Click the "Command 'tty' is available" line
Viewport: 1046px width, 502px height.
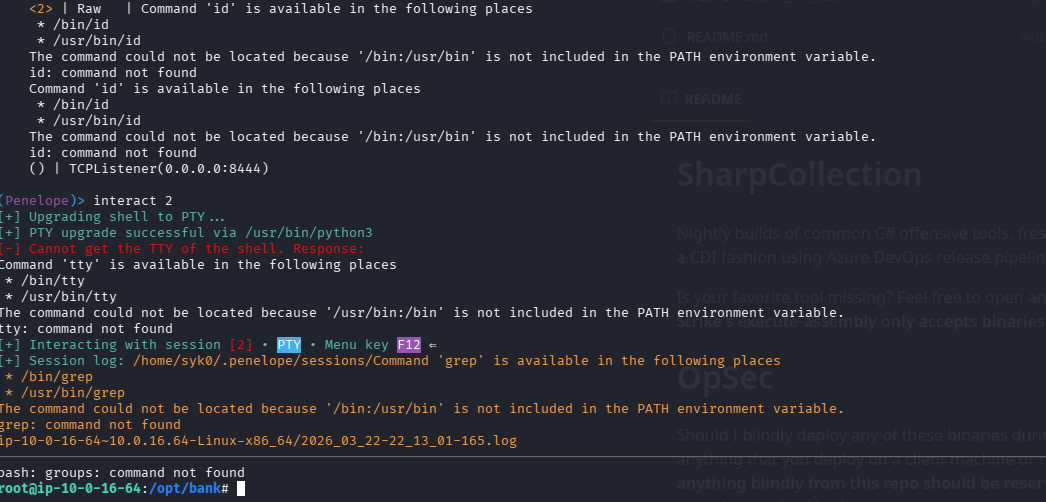198,265
